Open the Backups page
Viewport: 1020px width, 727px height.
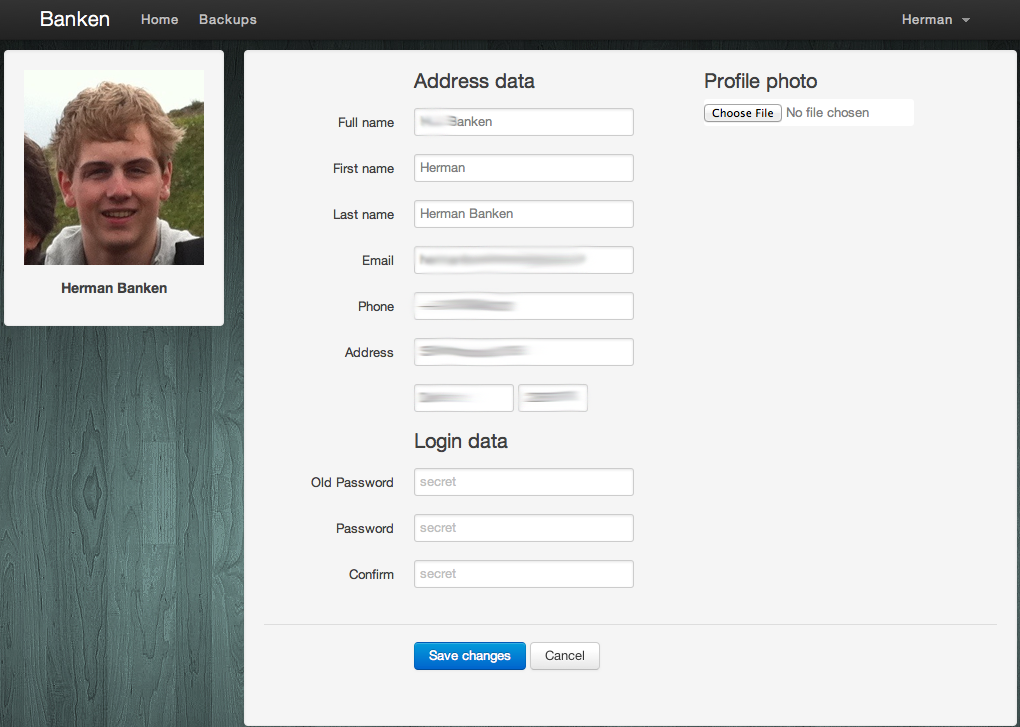coord(228,20)
